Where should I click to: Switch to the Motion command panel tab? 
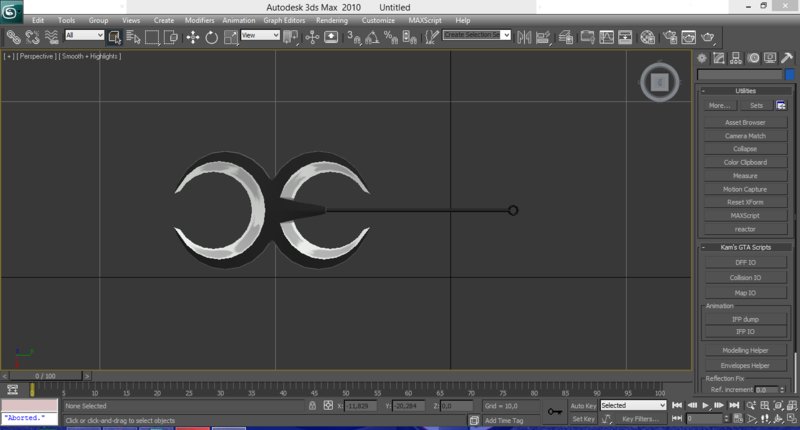click(753, 58)
